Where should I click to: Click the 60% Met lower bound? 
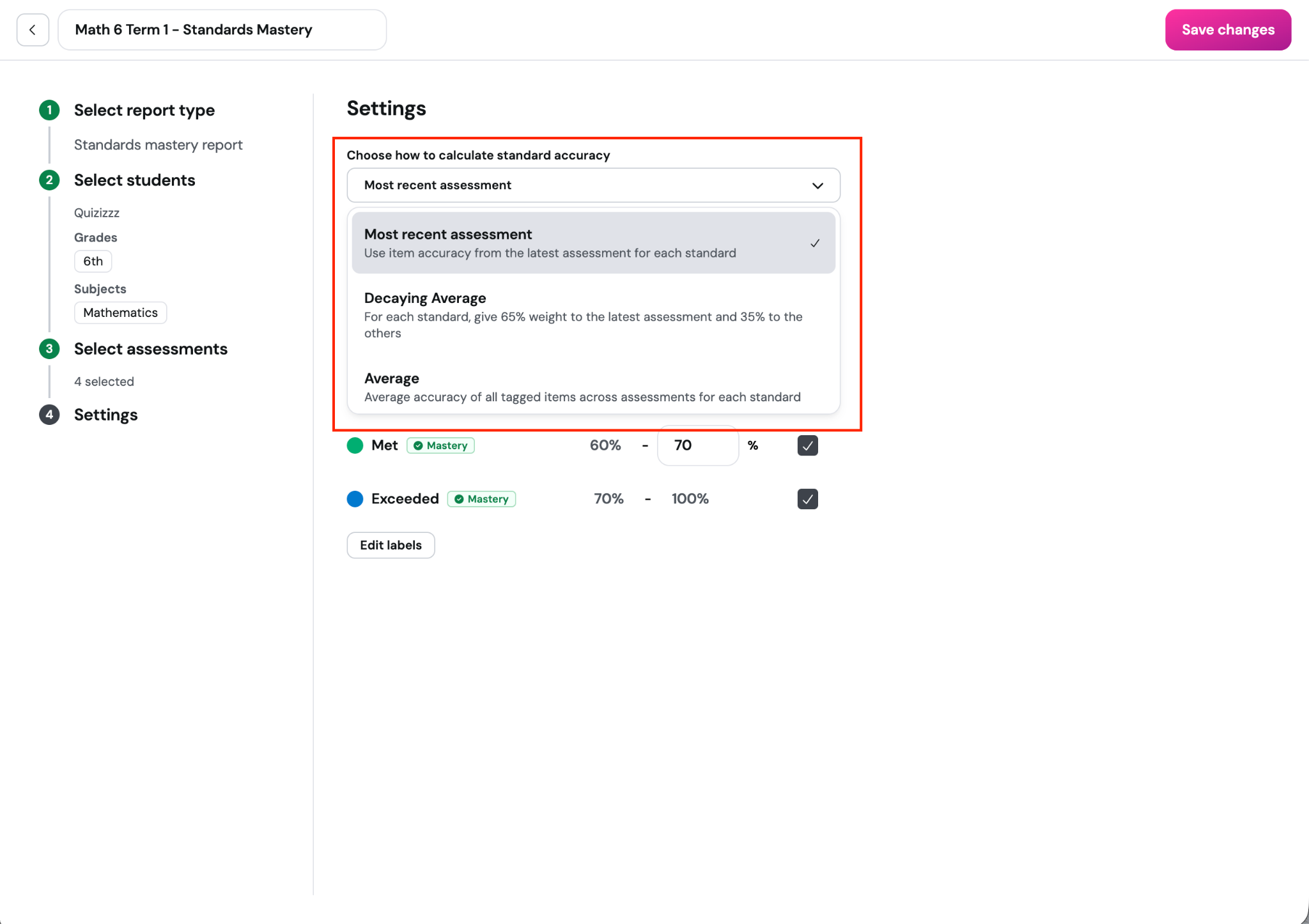605,445
